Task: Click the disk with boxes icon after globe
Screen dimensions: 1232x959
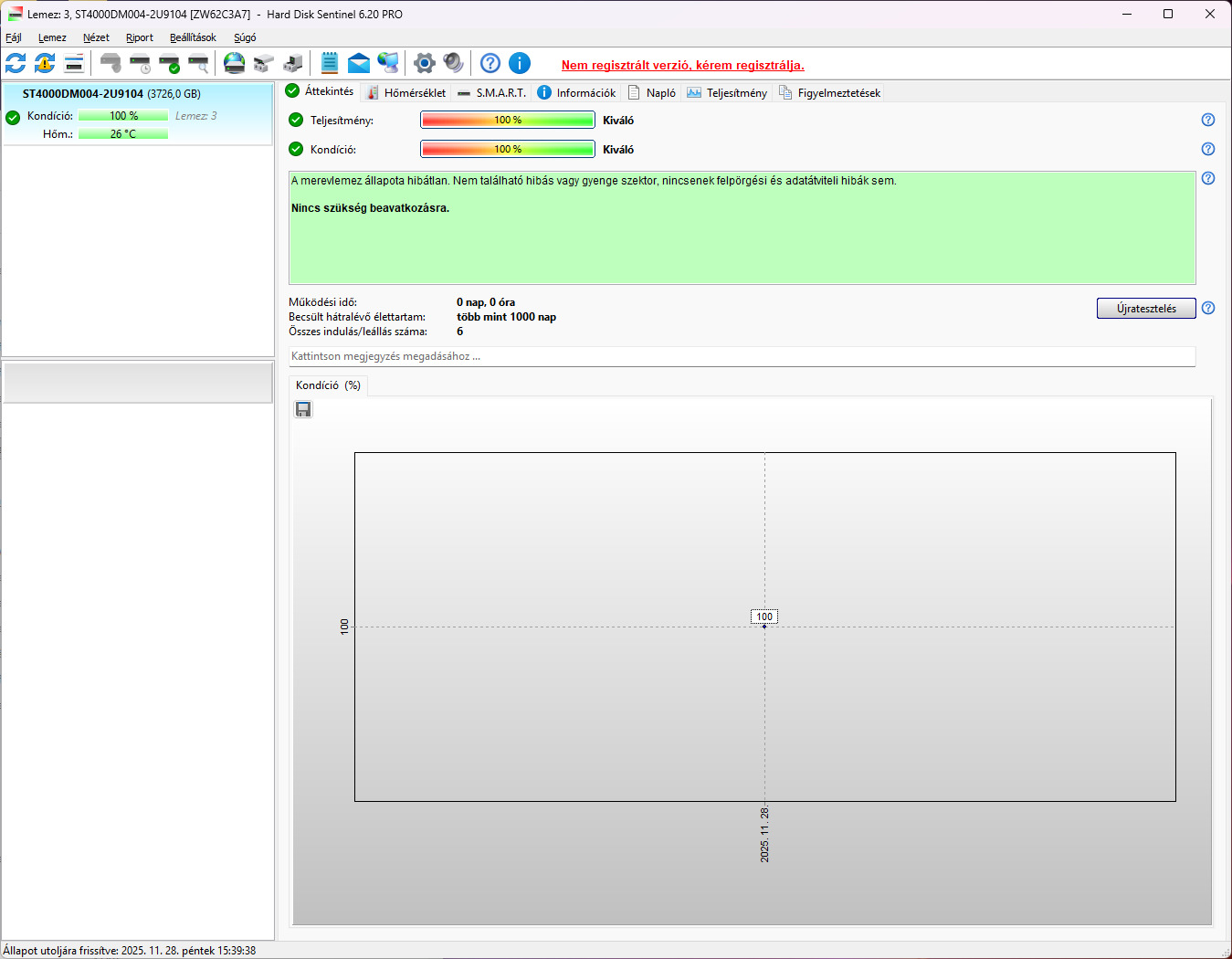Action: [264, 63]
